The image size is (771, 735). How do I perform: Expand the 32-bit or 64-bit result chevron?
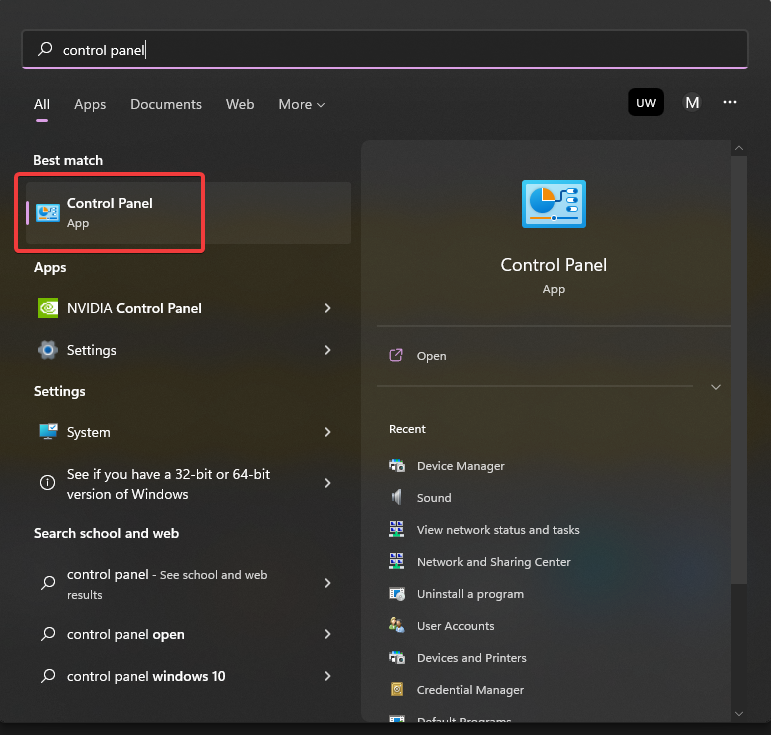(x=327, y=483)
